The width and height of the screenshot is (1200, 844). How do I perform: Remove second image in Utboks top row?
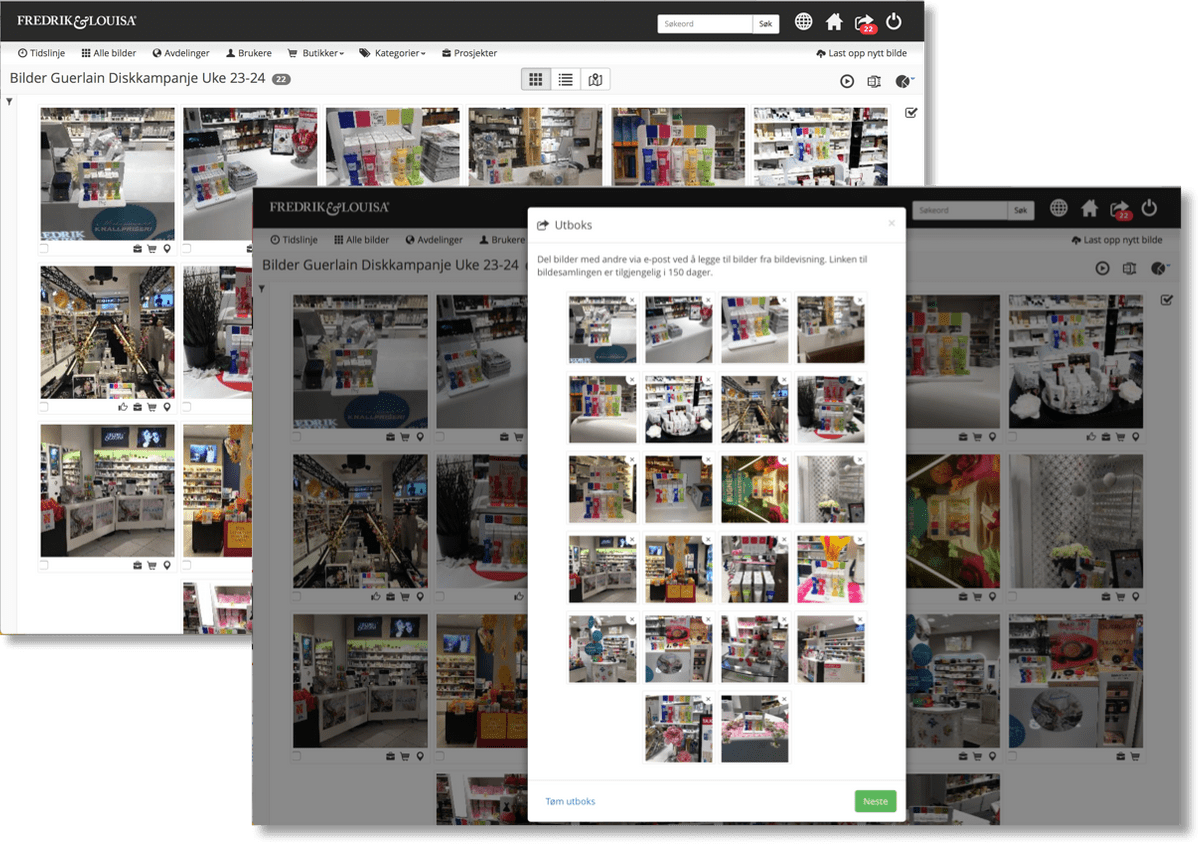pos(708,299)
